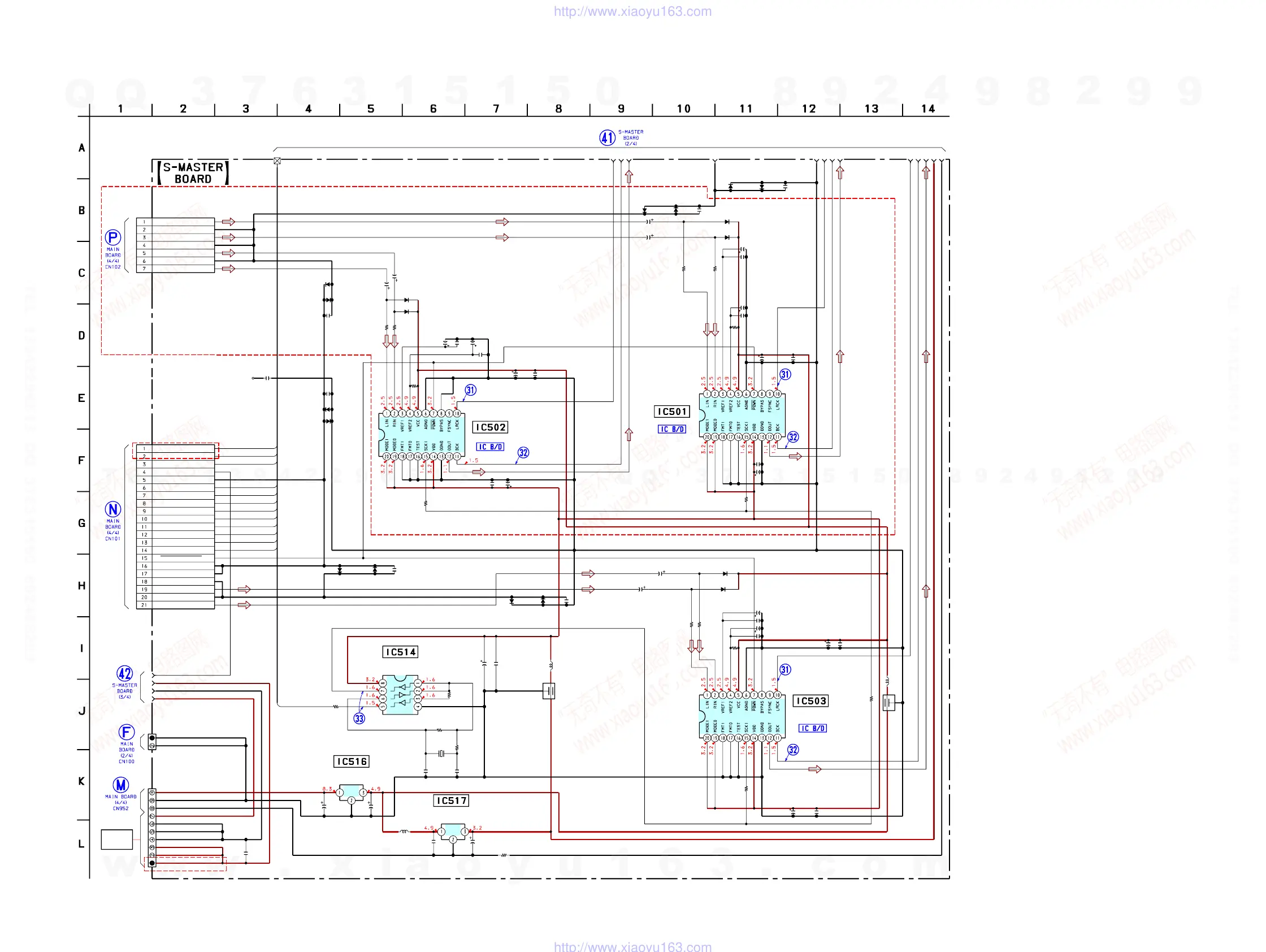Click column header 9 on the grid ruler
The height and width of the screenshot is (952, 1266).
[621, 109]
